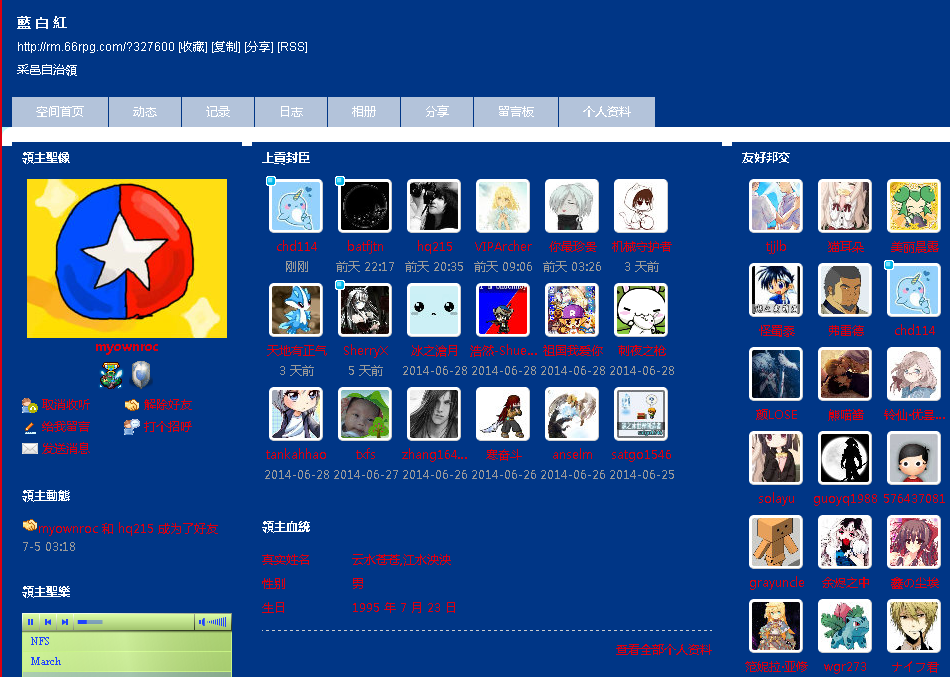Open hq215 visitor avatar
Viewport: 950px width, 677px height.
(434, 206)
